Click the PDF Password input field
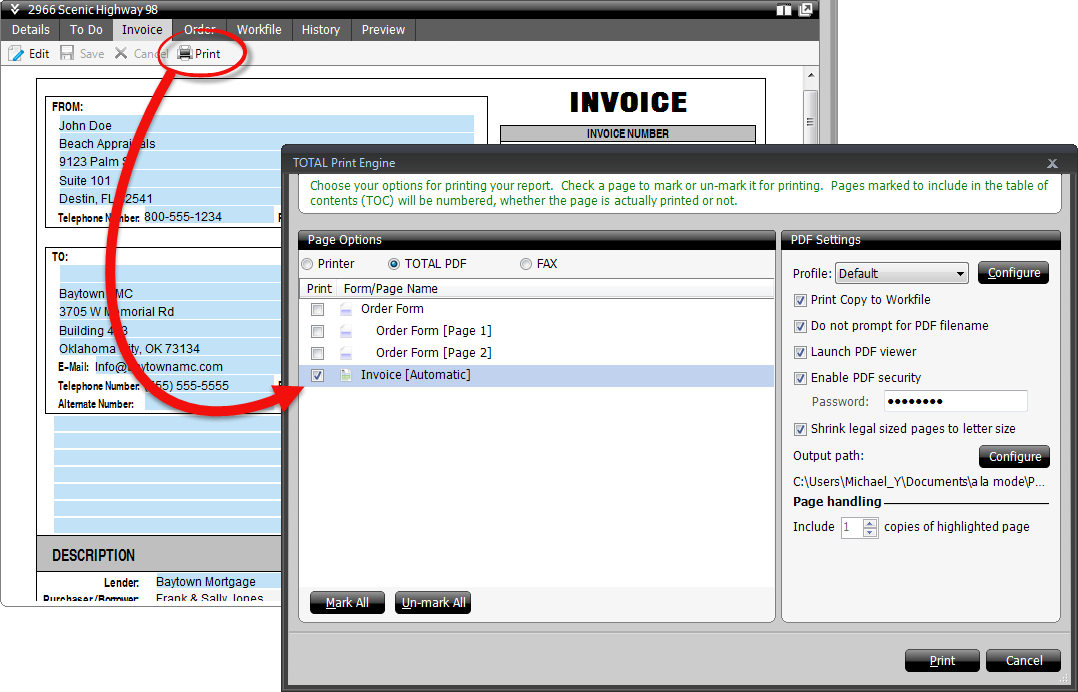Viewport: 1078px width, 692px height. [949, 402]
